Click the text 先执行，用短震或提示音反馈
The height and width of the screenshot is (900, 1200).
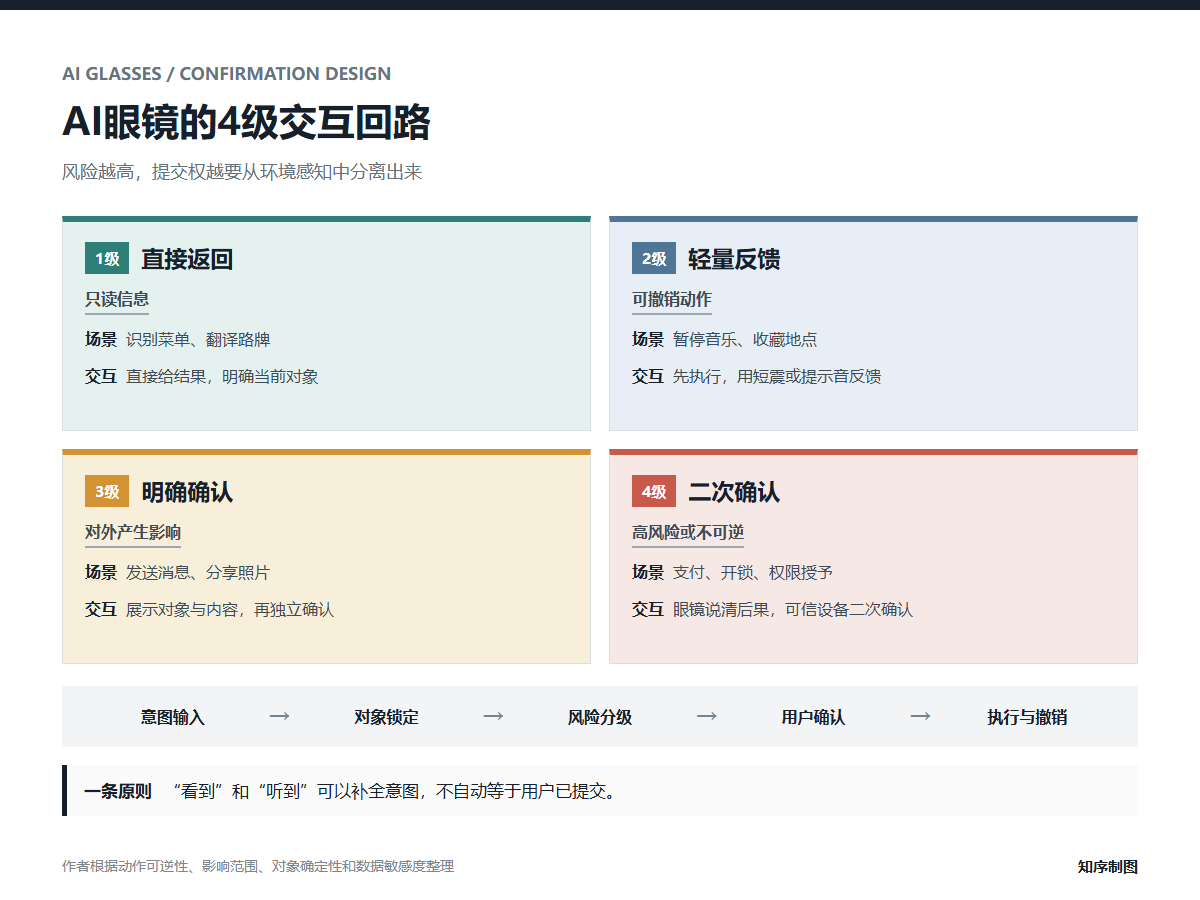click(777, 377)
